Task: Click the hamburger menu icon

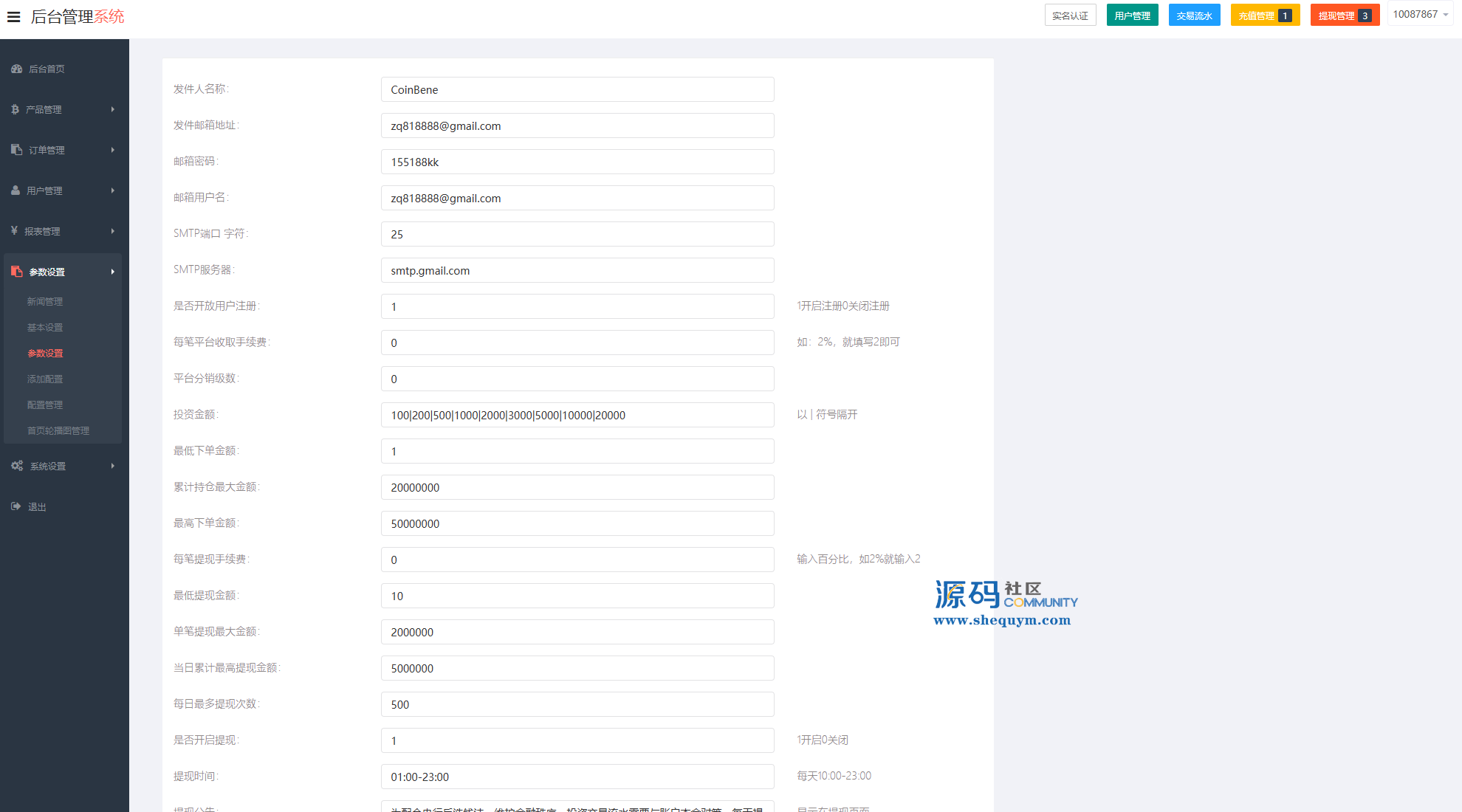Action: click(x=13, y=16)
